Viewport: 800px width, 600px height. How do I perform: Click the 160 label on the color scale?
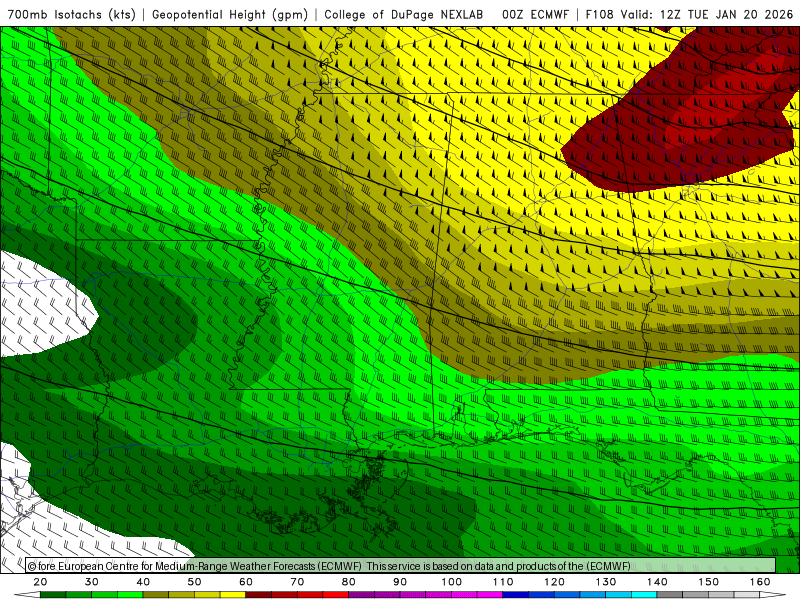click(760, 582)
